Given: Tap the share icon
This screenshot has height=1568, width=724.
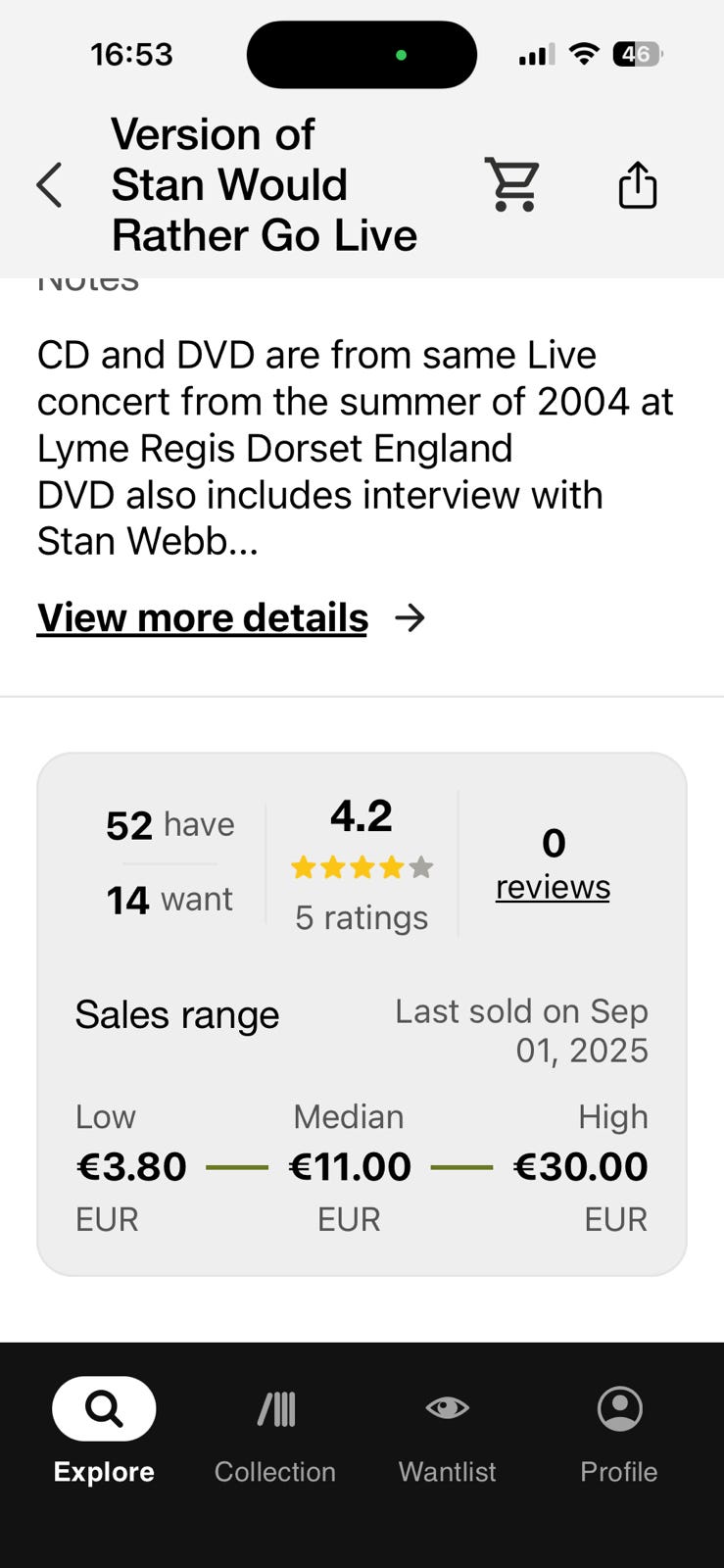Looking at the screenshot, I should 637,184.
